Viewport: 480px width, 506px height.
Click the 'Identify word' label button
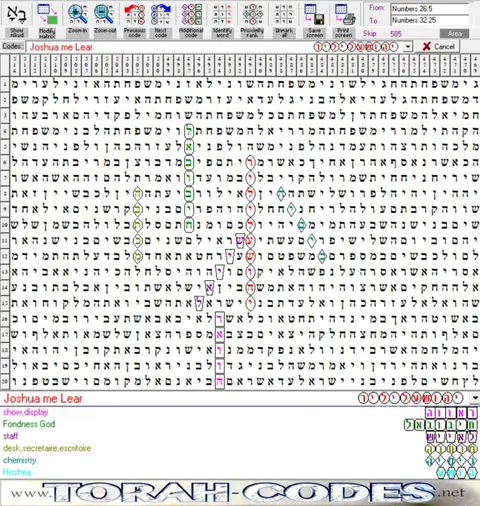point(222,33)
